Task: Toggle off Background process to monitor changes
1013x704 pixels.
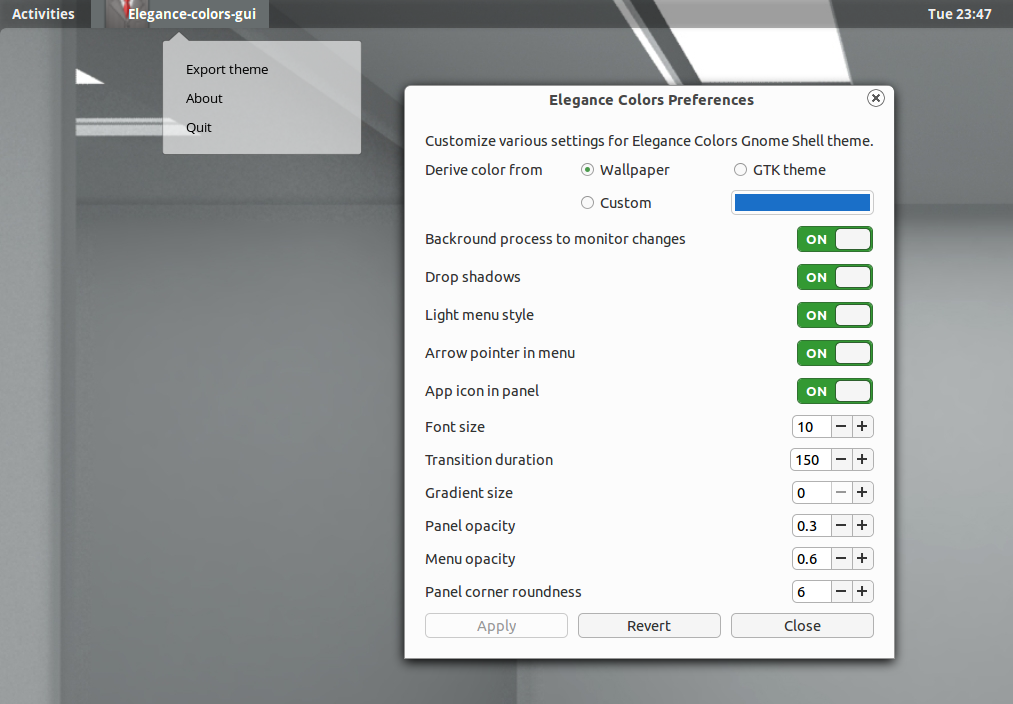Action: 834,239
